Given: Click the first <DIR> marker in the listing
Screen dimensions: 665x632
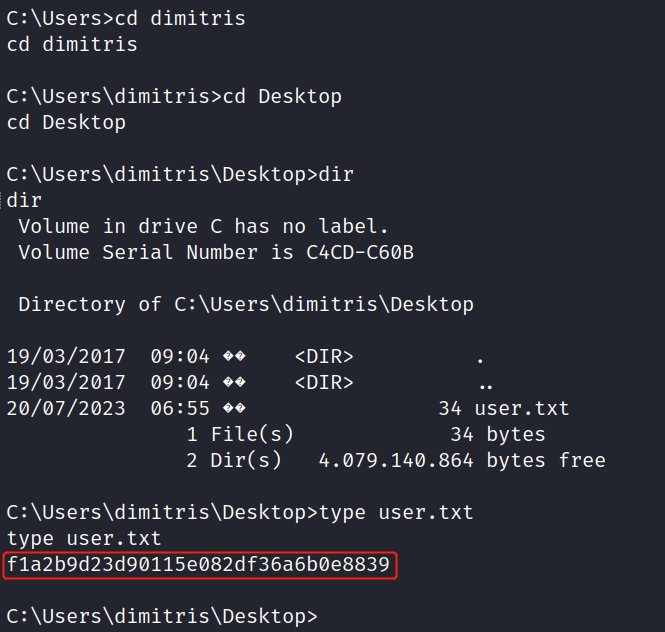Looking at the screenshot, I should click(x=324, y=357).
